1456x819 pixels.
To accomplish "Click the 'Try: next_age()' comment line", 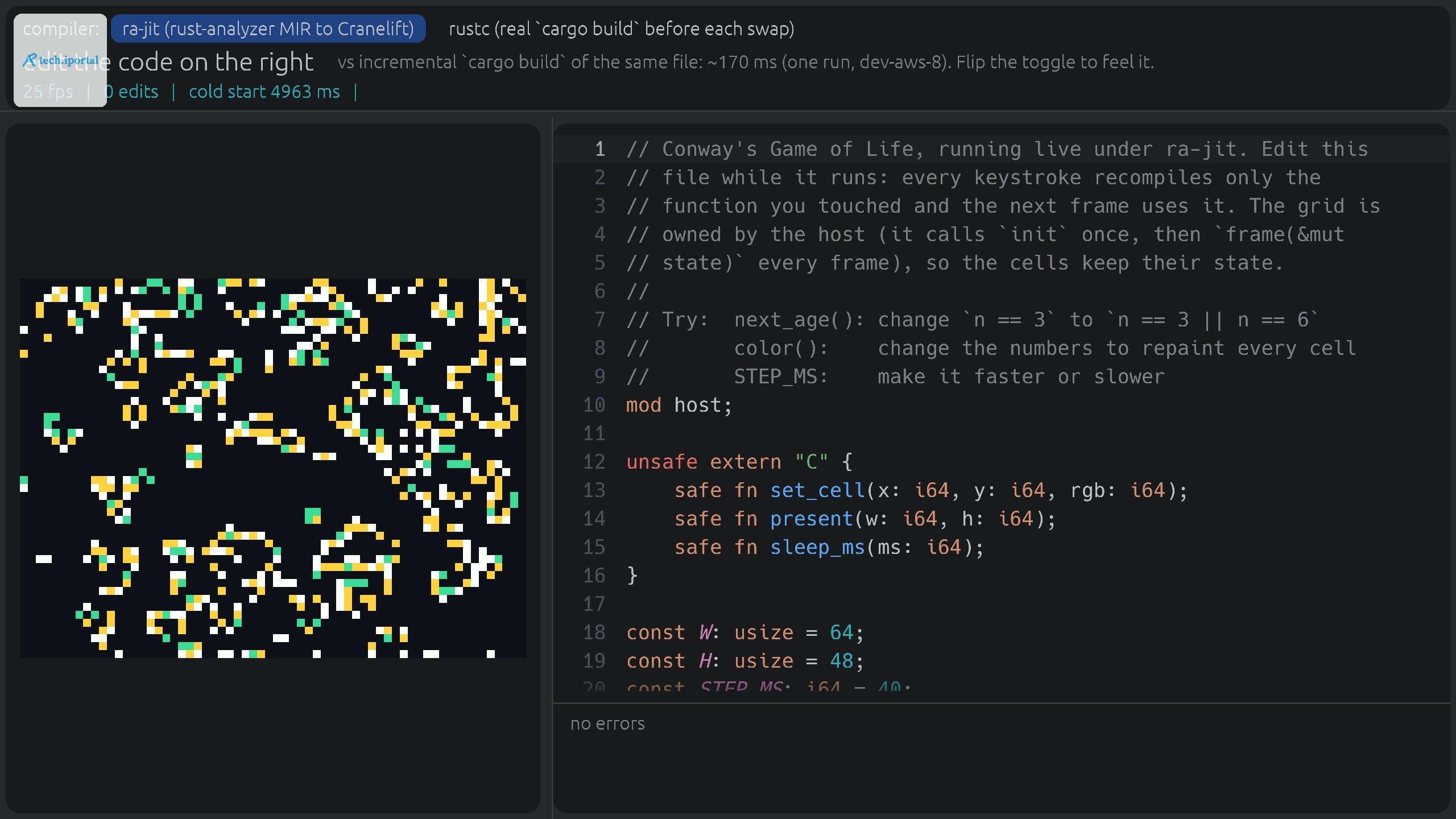I will [972, 320].
